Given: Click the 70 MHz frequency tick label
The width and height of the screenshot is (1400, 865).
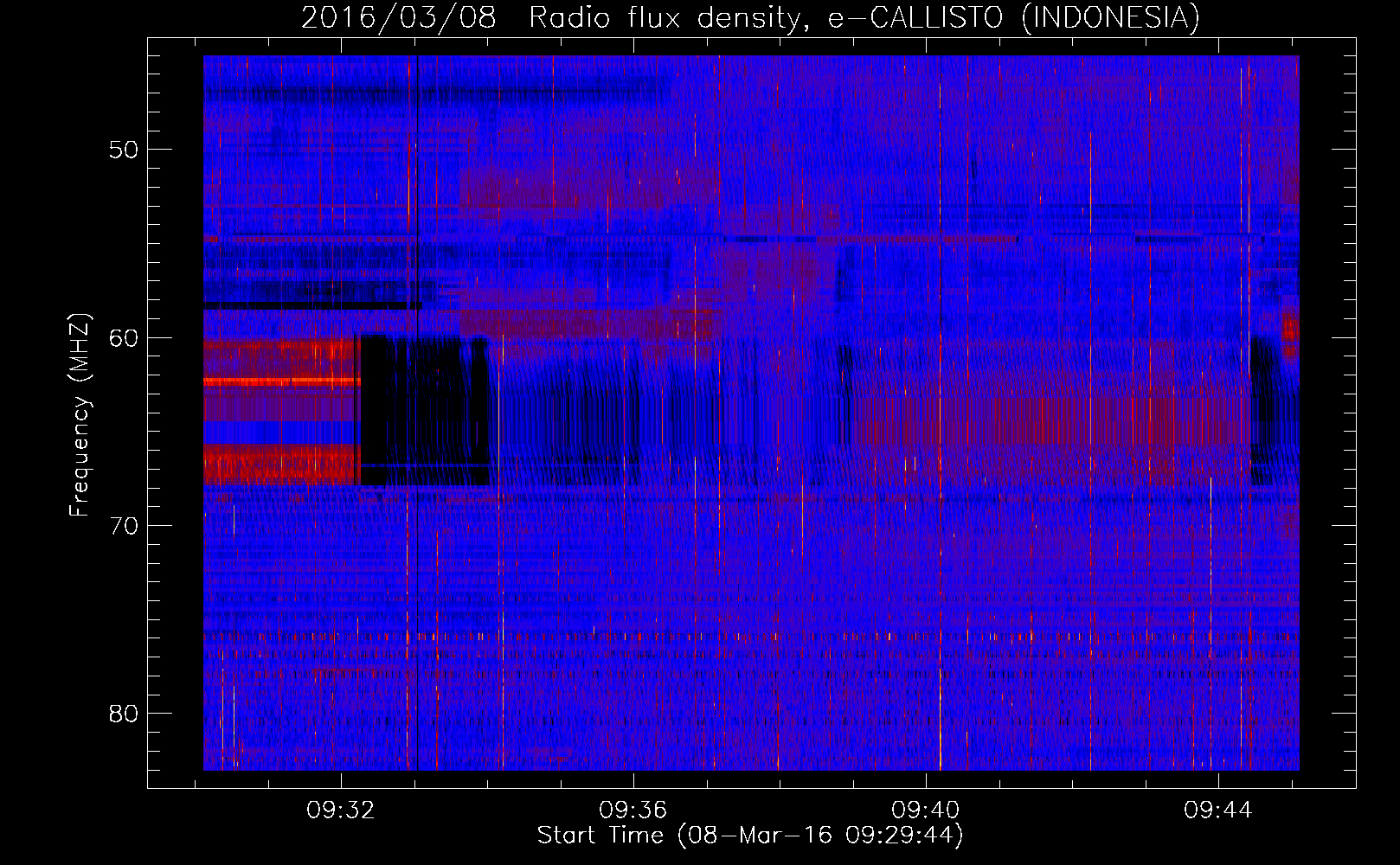Looking at the screenshot, I should (x=124, y=526).
